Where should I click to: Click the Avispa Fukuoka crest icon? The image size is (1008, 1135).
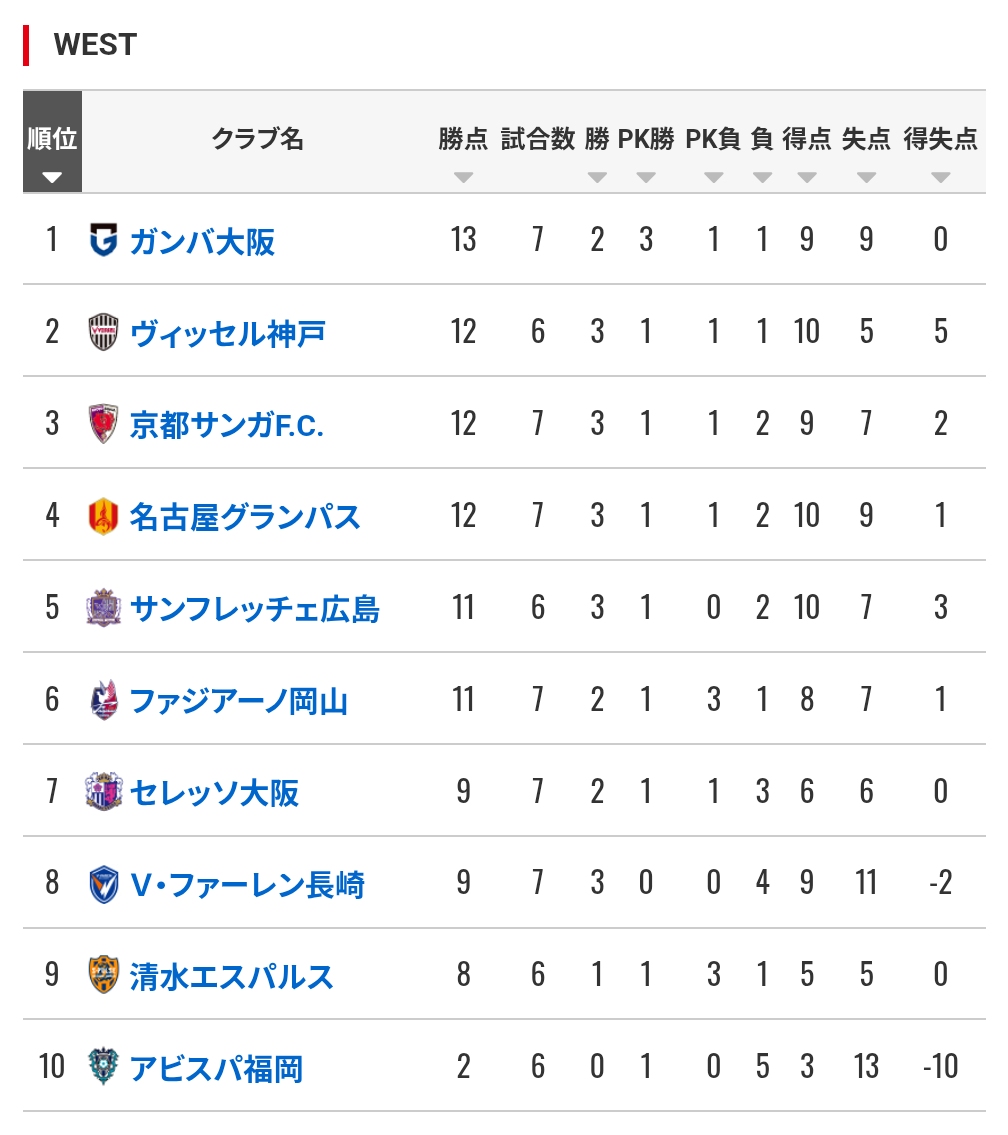[x=103, y=1069]
